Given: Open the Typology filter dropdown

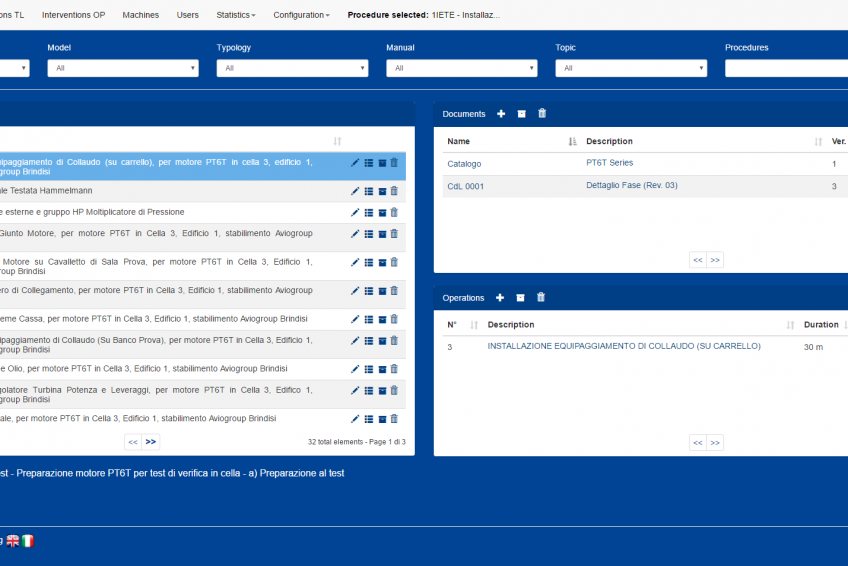Looking at the screenshot, I should (292, 68).
